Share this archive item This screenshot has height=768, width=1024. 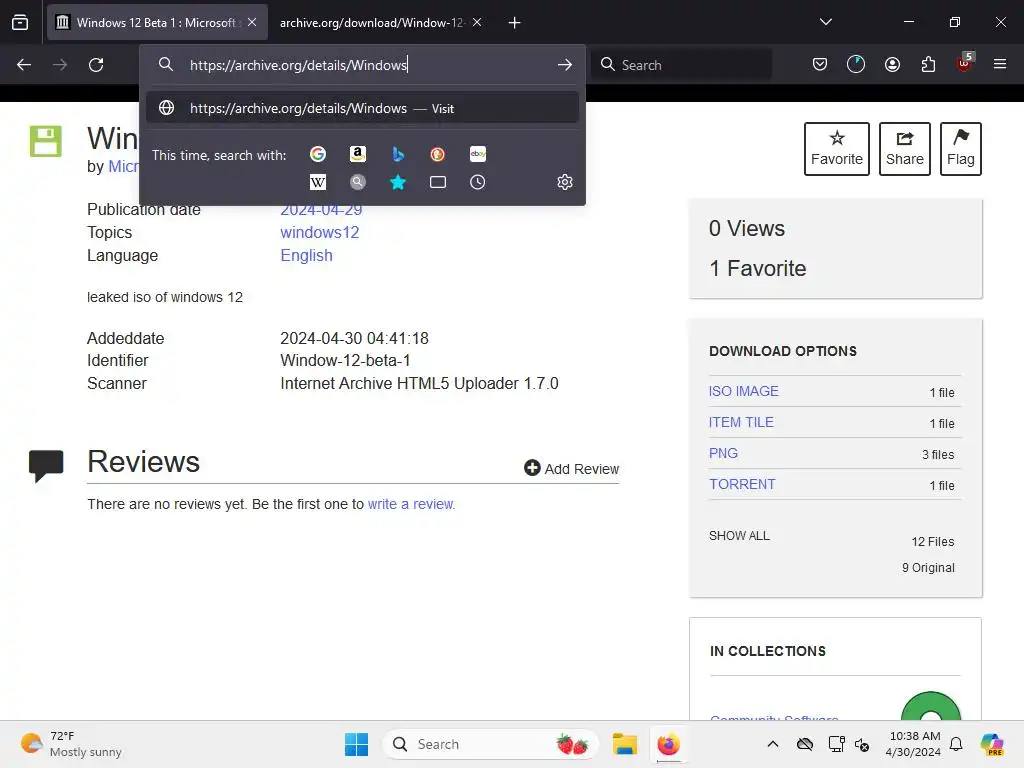pos(904,149)
